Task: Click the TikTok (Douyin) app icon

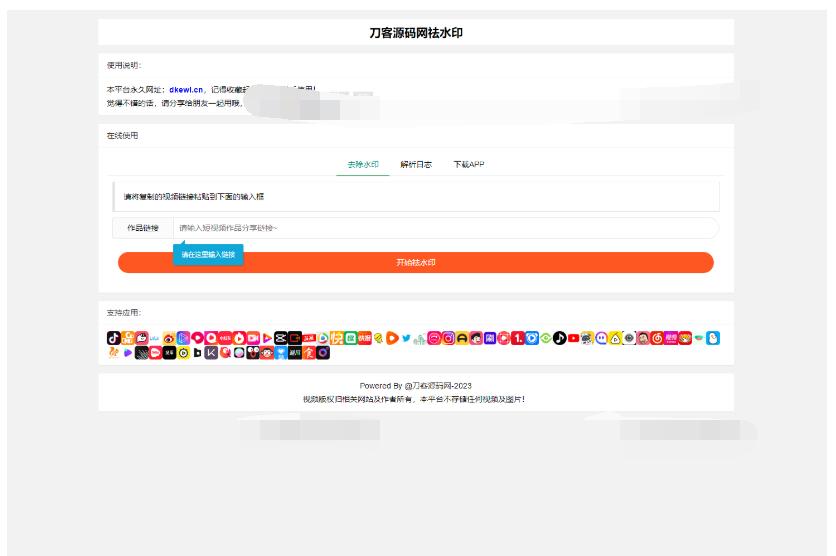Action: (x=114, y=338)
